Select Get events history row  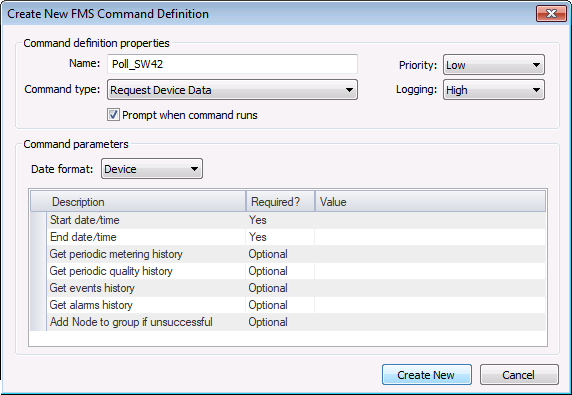pyautogui.click(x=288, y=288)
